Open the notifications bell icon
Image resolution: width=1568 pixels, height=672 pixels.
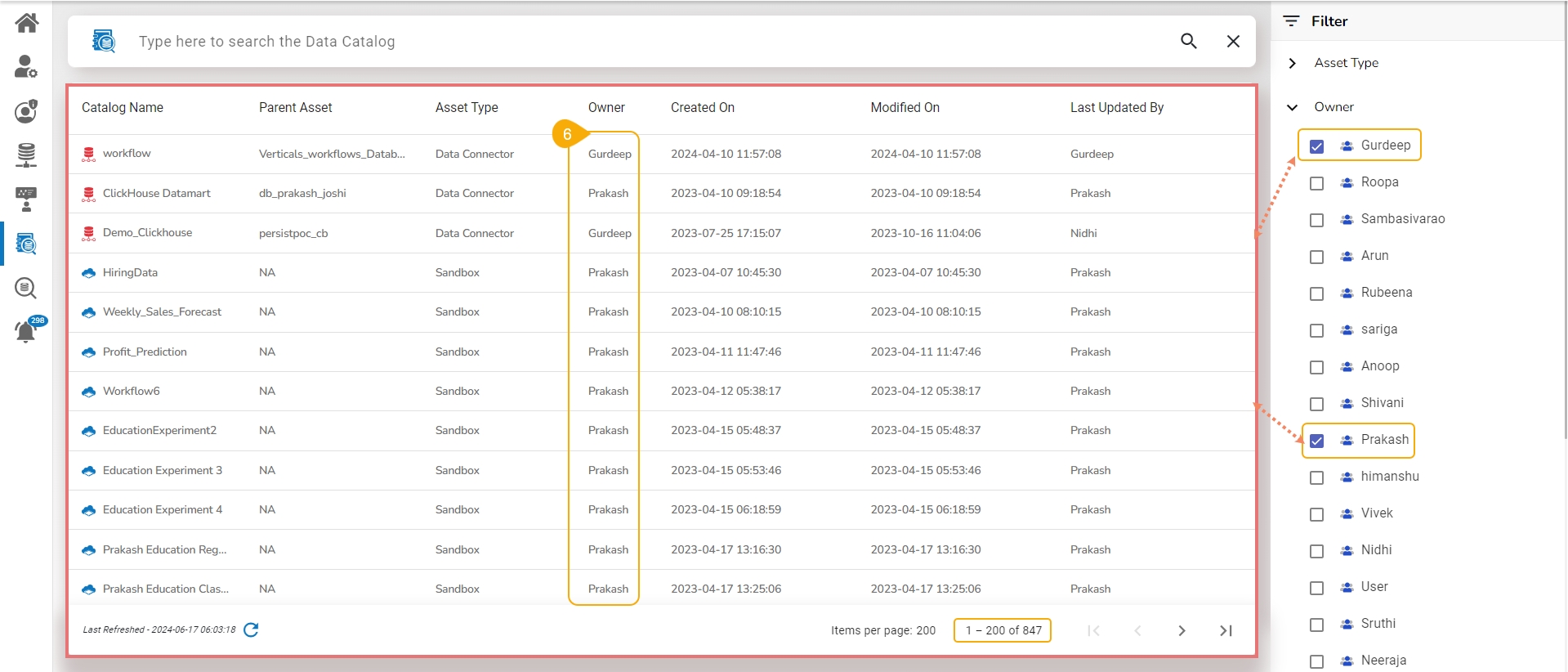click(x=26, y=331)
